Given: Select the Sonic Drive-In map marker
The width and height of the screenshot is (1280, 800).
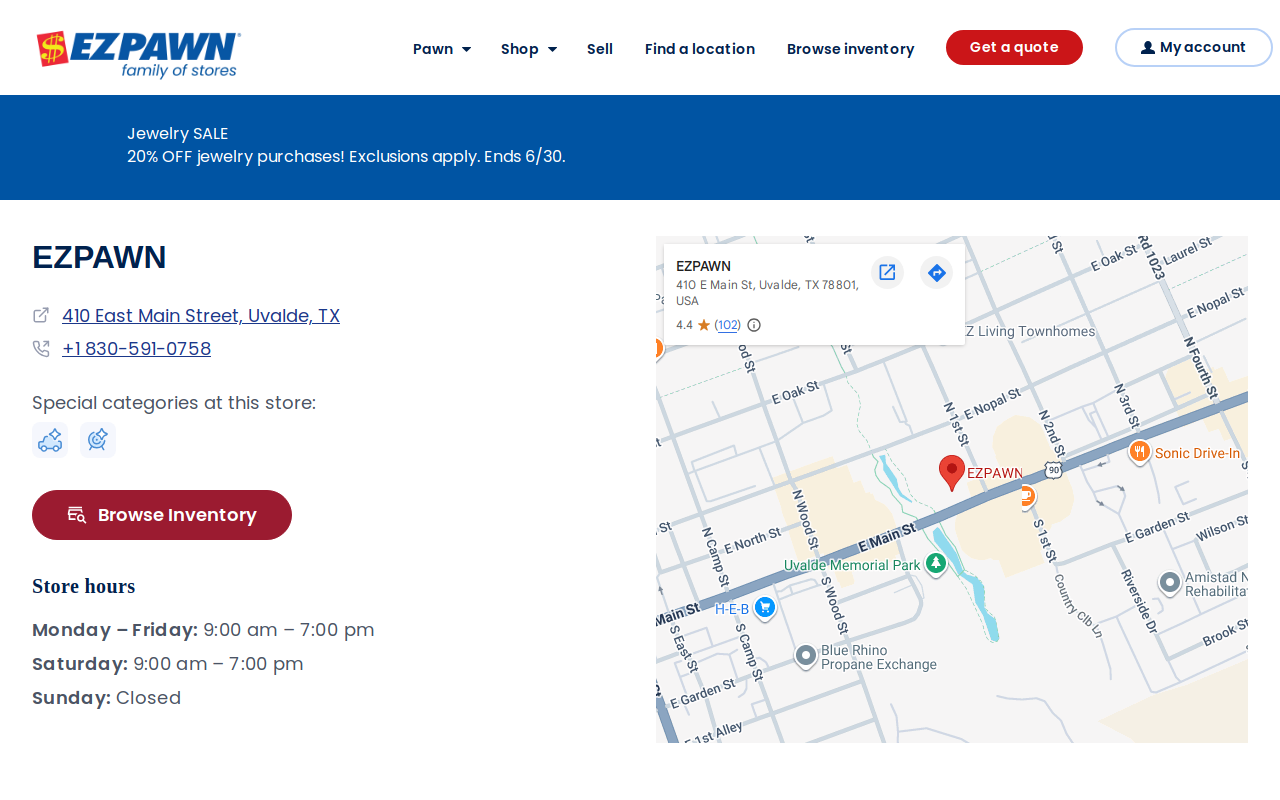Looking at the screenshot, I should 1139,452.
